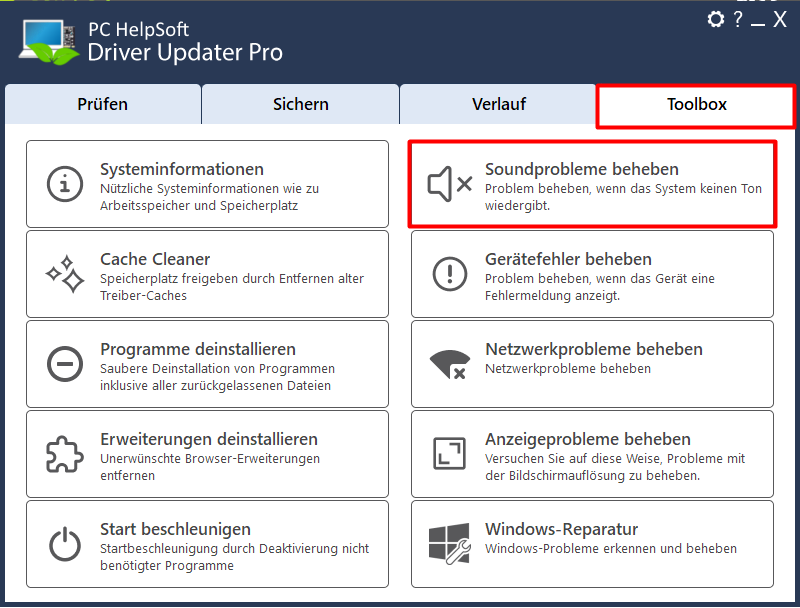Click the 'Driver Updater Pro' title text
800x608 pixels.
pyautogui.click(x=185, y=53)
